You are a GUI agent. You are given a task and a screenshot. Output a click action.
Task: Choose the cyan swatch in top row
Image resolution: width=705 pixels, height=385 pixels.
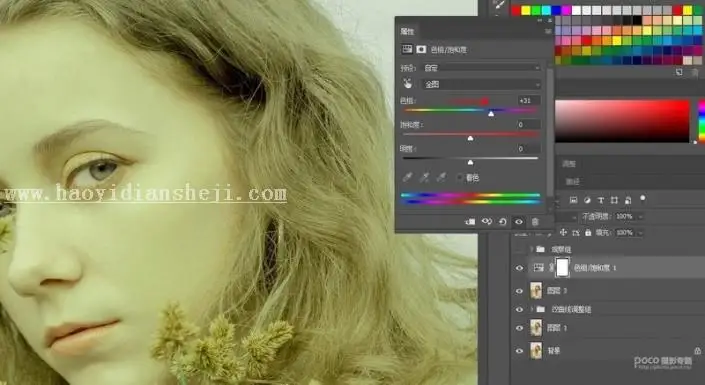(546, 10)
